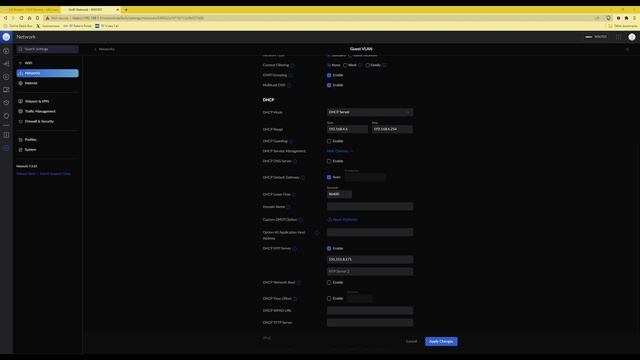Click the DHCP Lease Time seconds field
Screen dimensions: 640x360
click(339, 194)
